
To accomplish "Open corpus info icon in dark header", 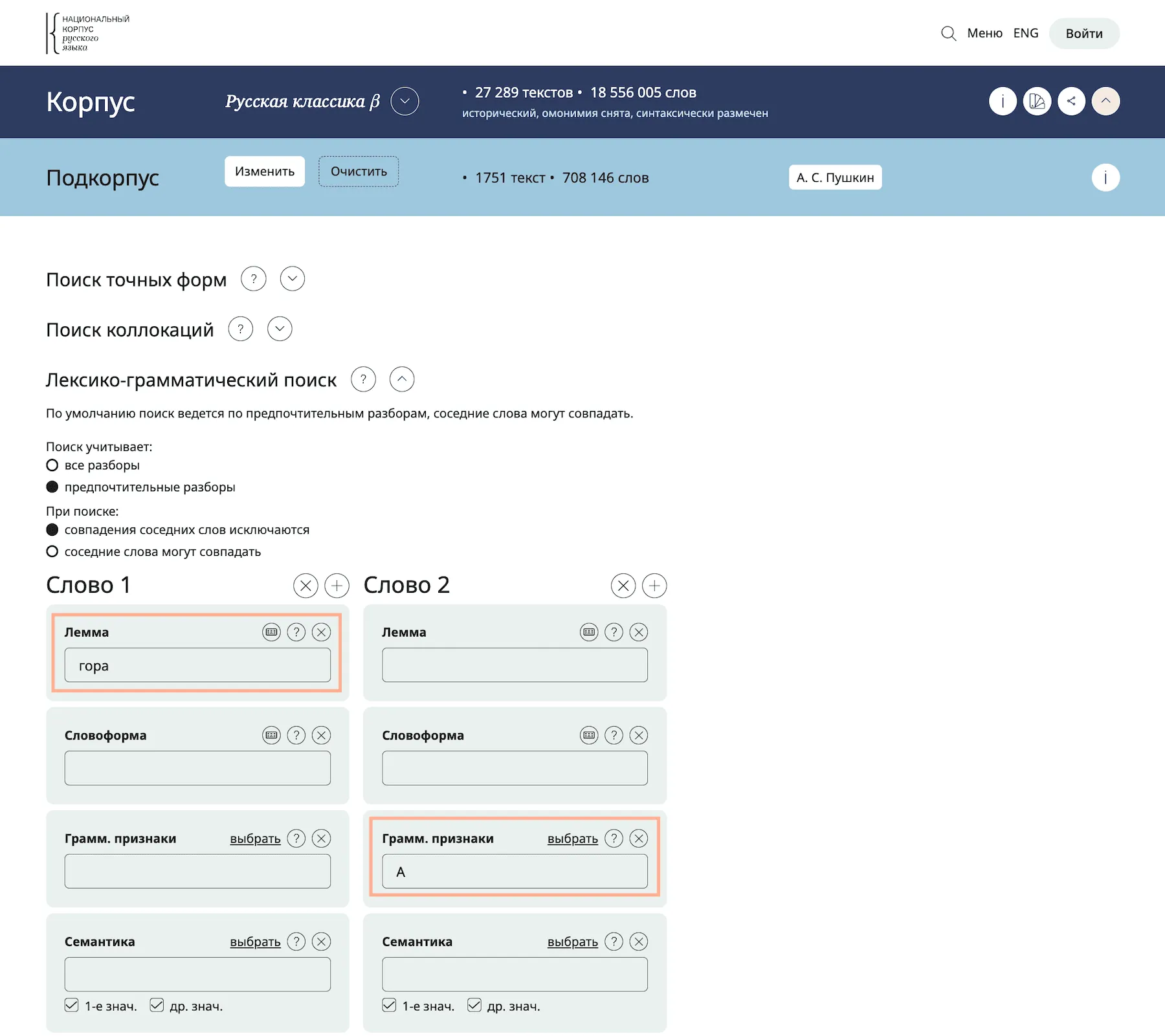I will click(1003, 101).
